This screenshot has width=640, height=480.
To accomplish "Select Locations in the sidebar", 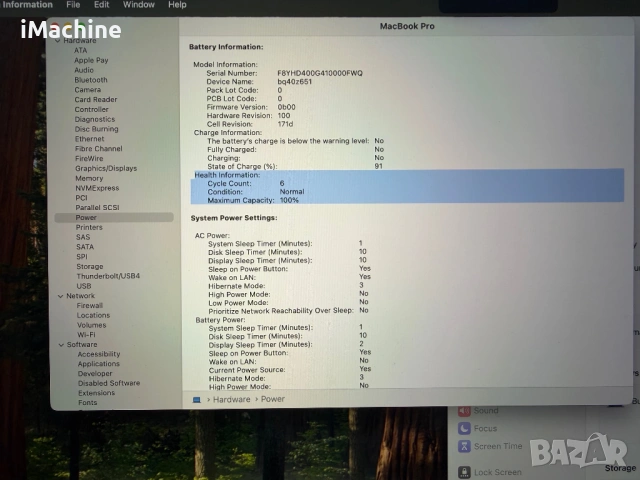I will coord(93,316).
